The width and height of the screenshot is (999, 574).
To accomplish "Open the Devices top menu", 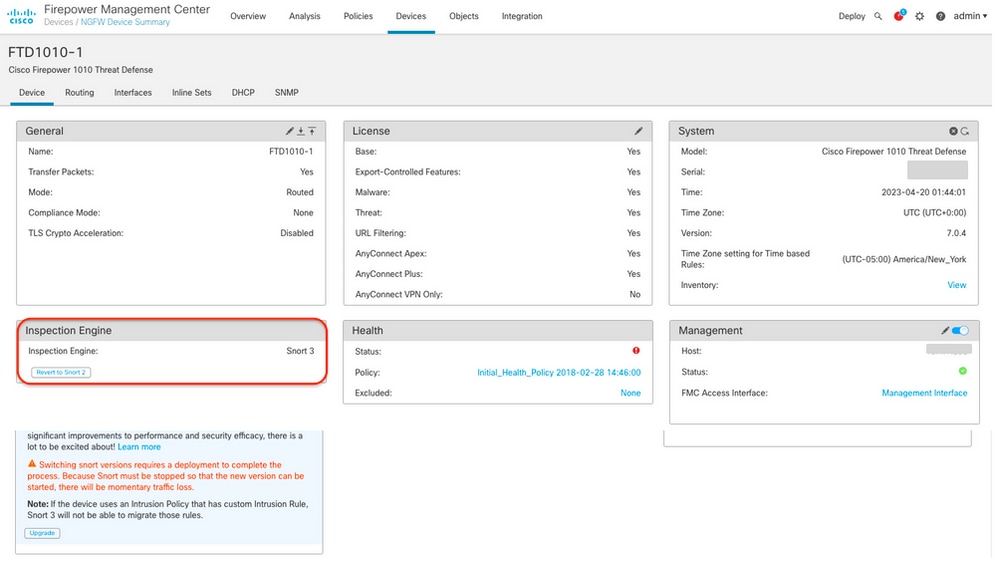I will pyautogui.click(x=411, y=16).
